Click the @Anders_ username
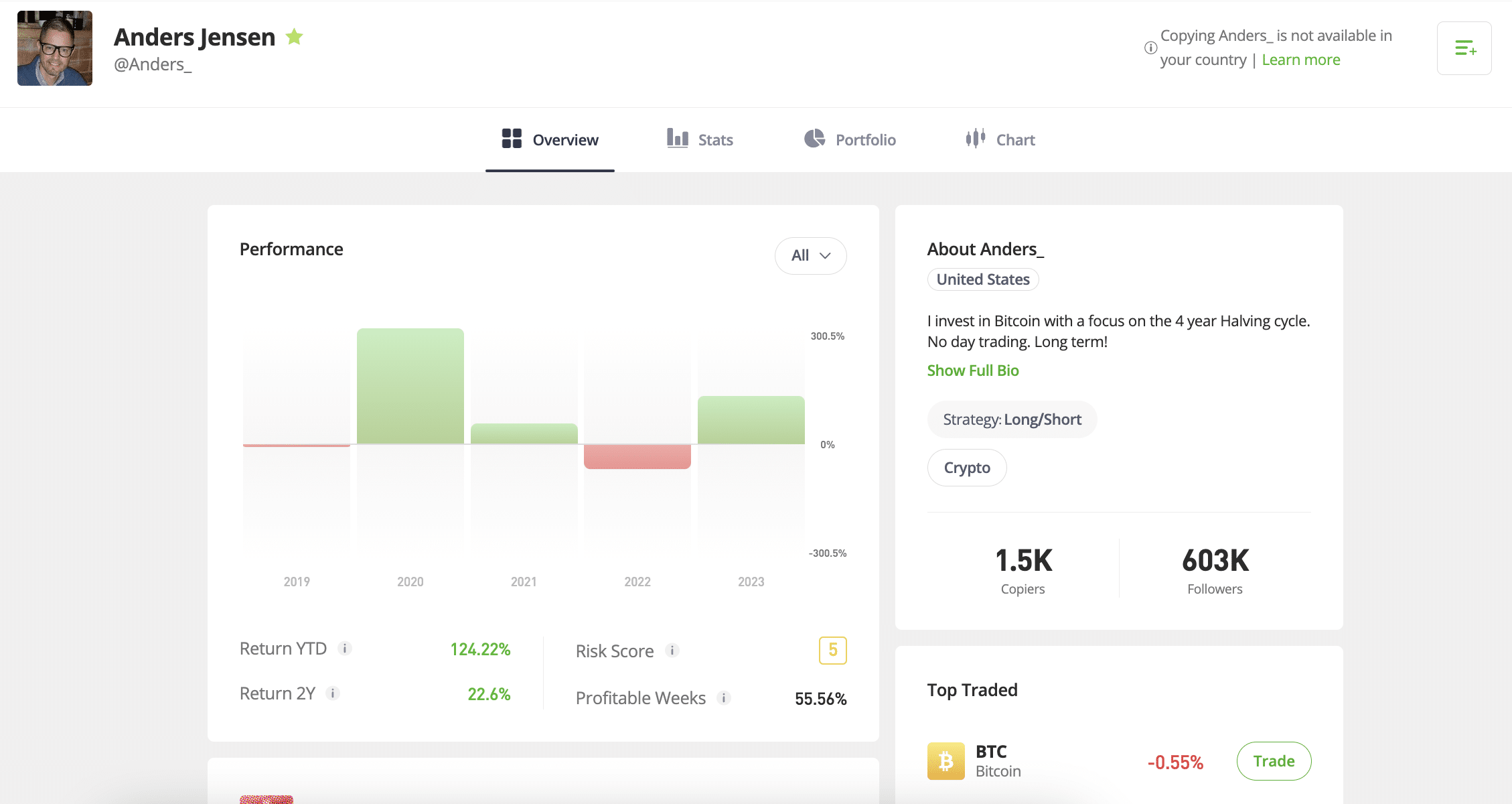 tap(153, 64)
